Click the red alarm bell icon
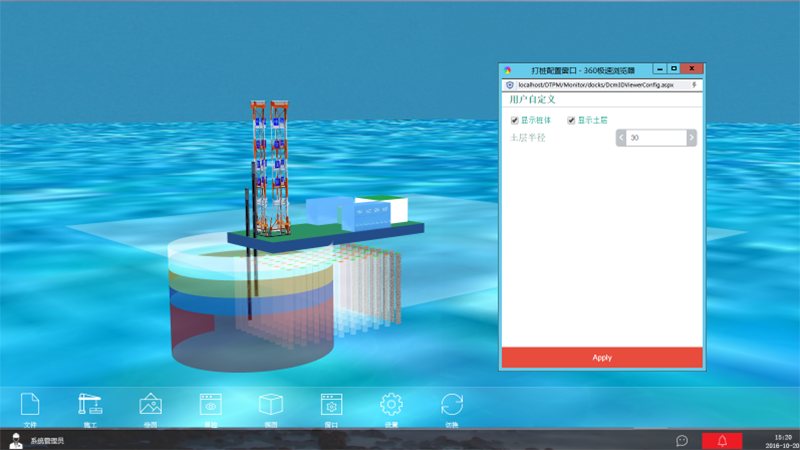The image size is (800, 450). pyautogui.click(x=722, y=441)
